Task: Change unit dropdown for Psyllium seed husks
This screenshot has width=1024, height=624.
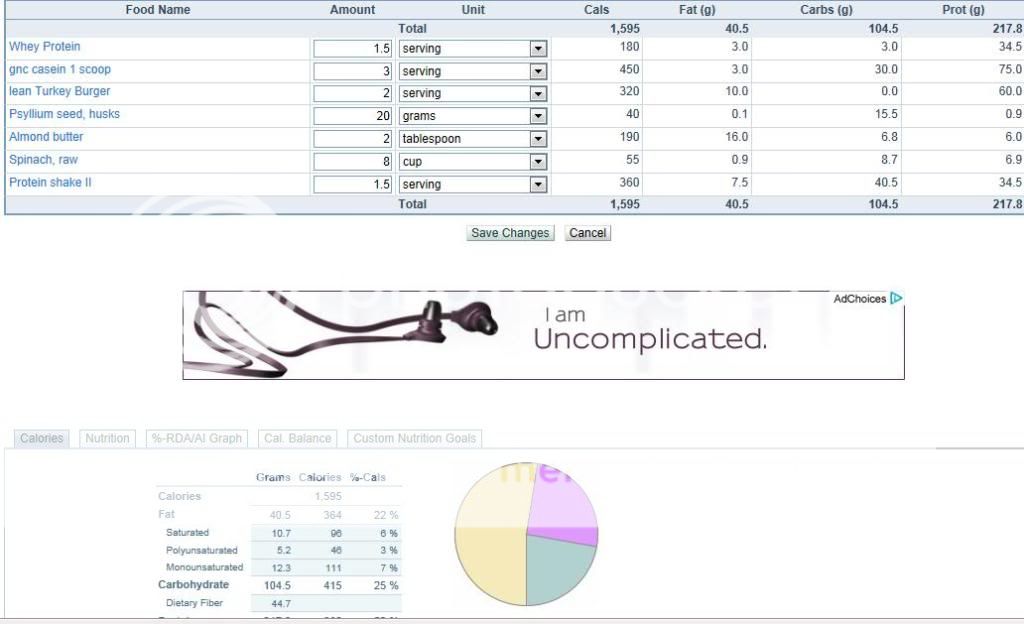Action: (539, 116)
